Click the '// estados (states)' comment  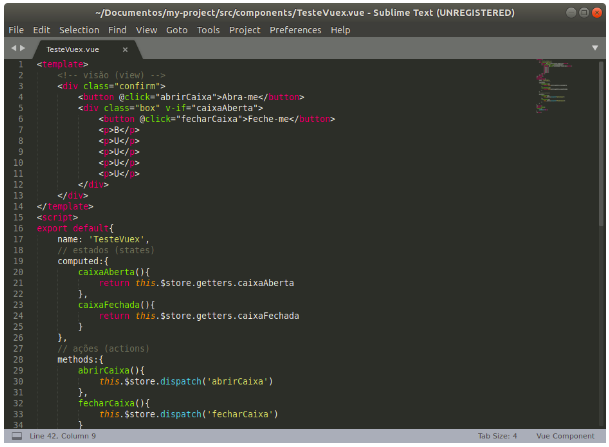click(106, 250)
